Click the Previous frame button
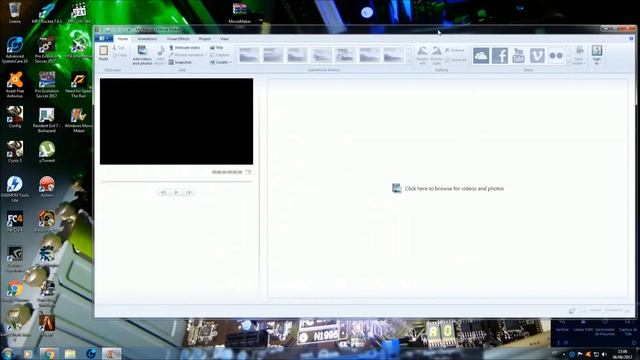 (x=163, y=192)
